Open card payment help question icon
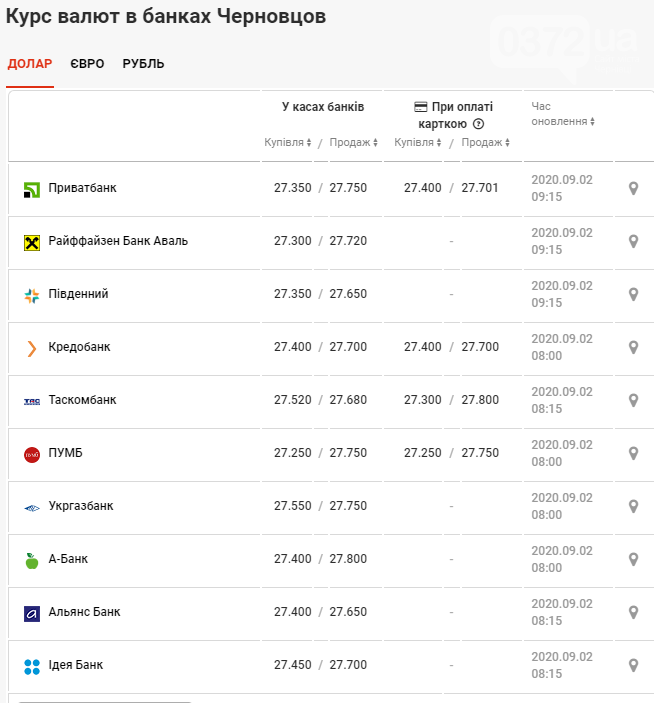Viewport: 654px width, 703px height. tap(478, 124)
